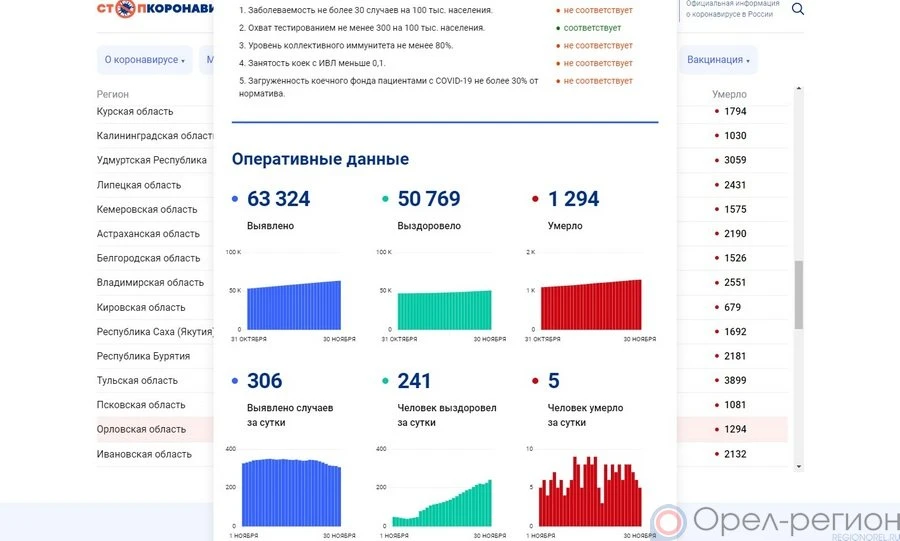Expand the О коронавирусе dropdown menu
The image size is (900, 541).
145,60
